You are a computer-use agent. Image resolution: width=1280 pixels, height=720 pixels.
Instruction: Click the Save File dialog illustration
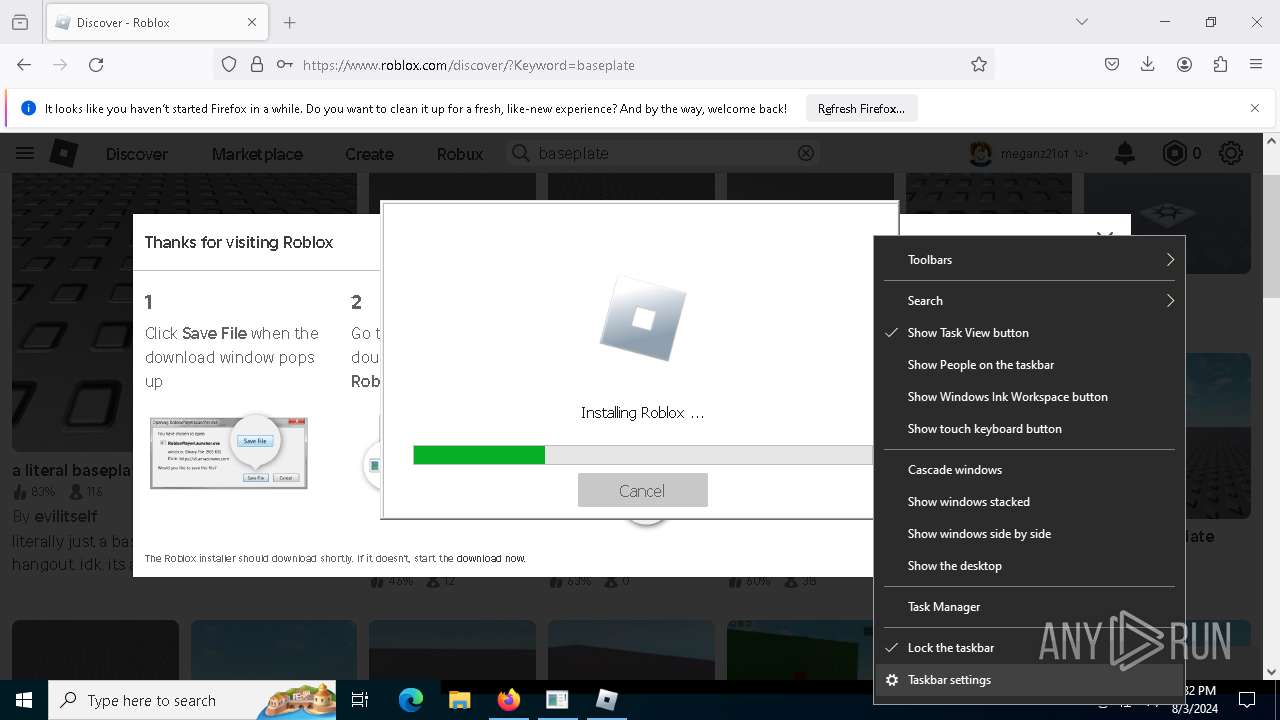pyautogui.click(x=229, y=452)
